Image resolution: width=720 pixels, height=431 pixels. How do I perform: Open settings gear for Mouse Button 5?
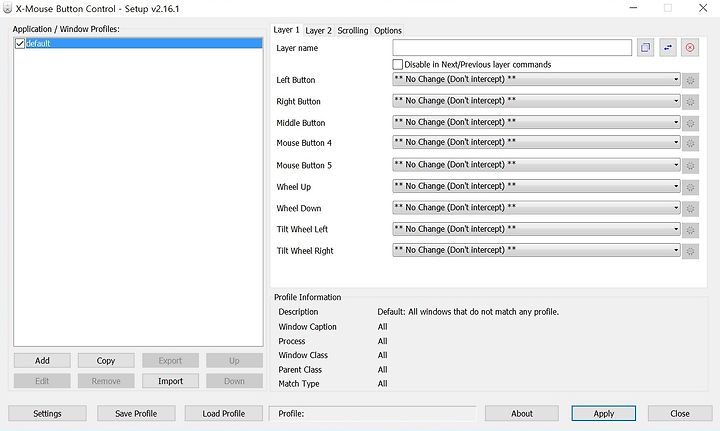pos(690,166)
